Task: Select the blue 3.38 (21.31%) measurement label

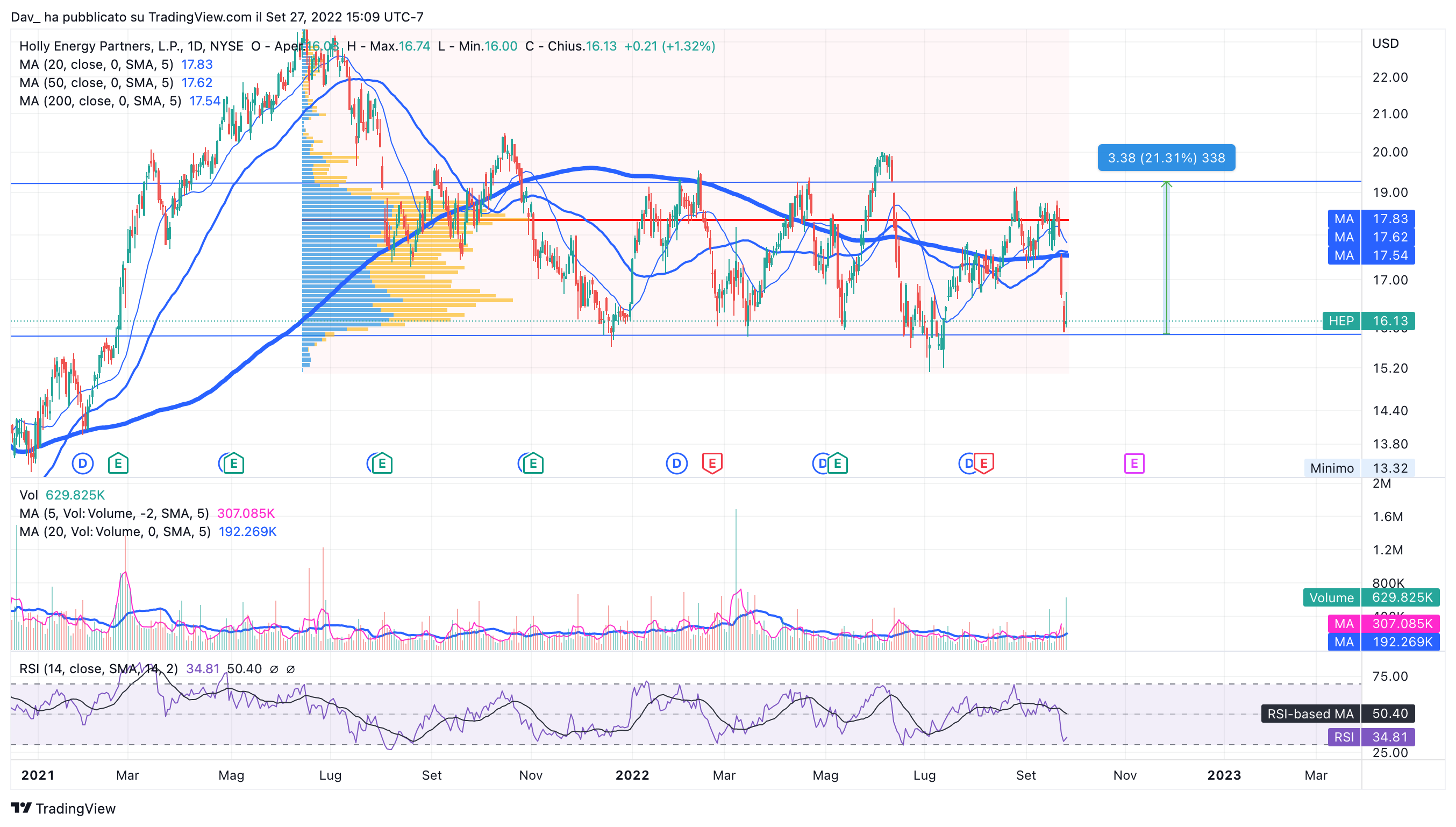Action: pyautogui.click(x=1166, y=158)
